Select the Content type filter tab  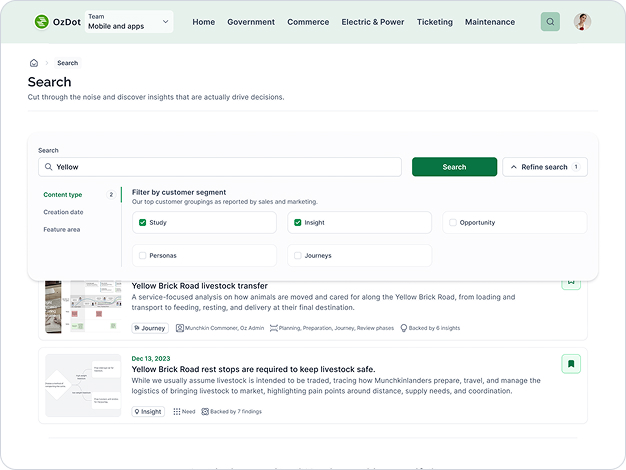point(63,194)
